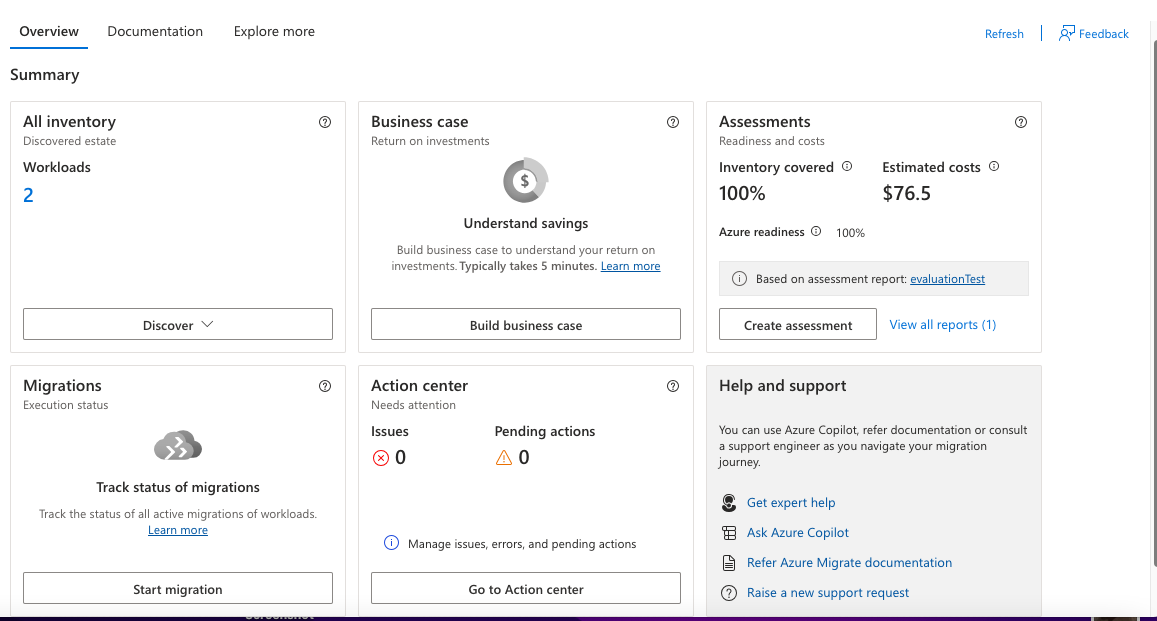Click the Understand savings heading
This screenshot has height=621, width=1157.
(x=526, y=223)
